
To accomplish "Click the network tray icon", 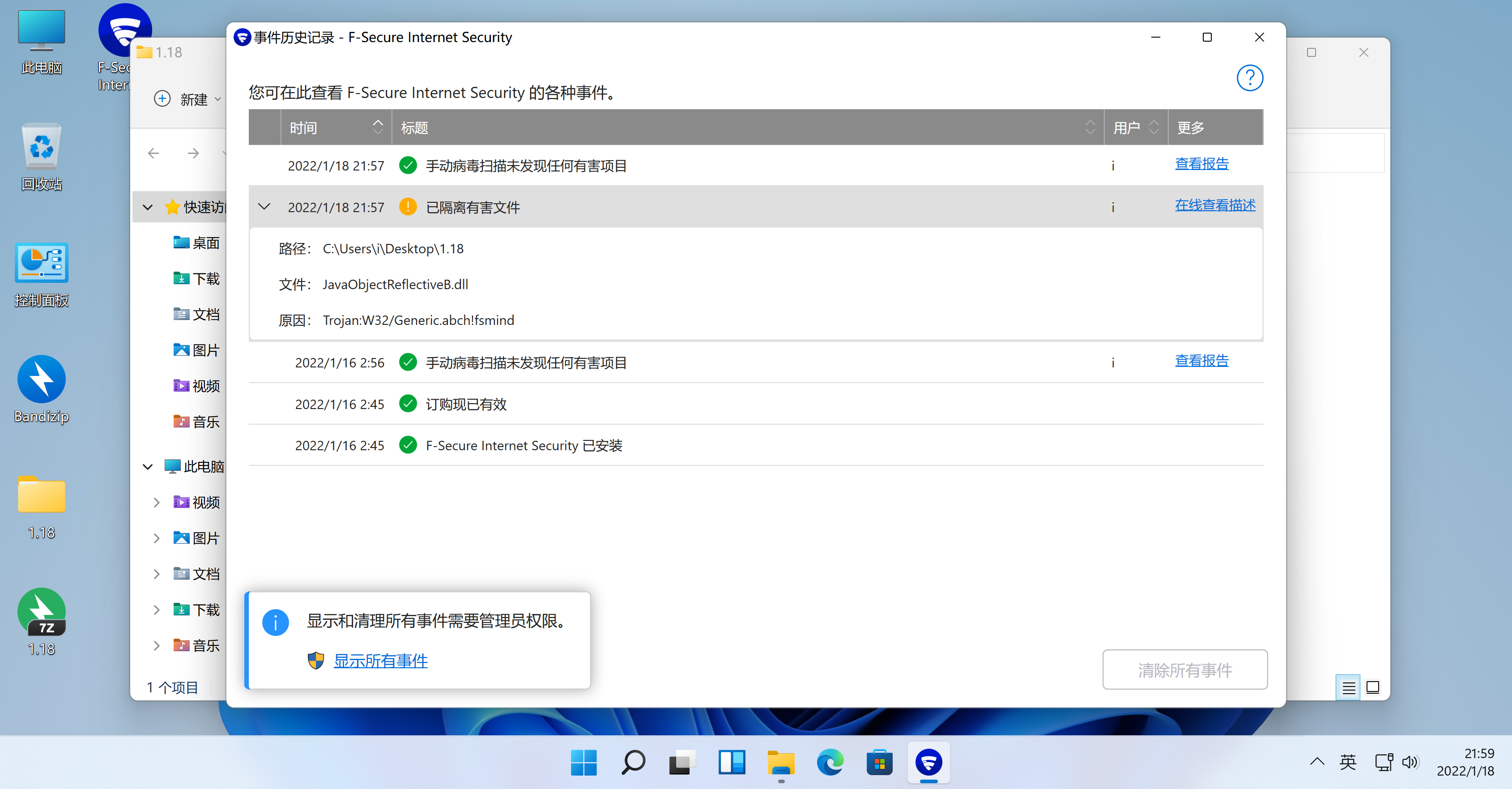I will click(1384, 762).
